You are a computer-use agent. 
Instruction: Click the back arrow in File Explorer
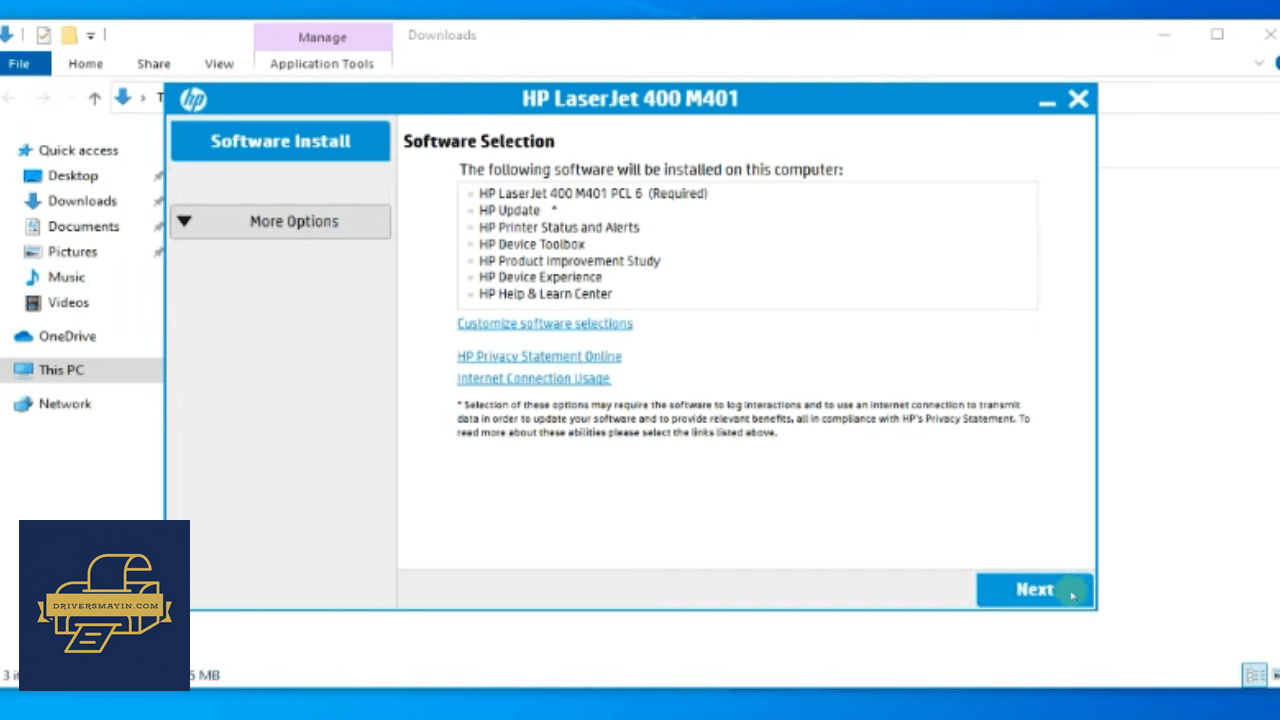(9, 98)
